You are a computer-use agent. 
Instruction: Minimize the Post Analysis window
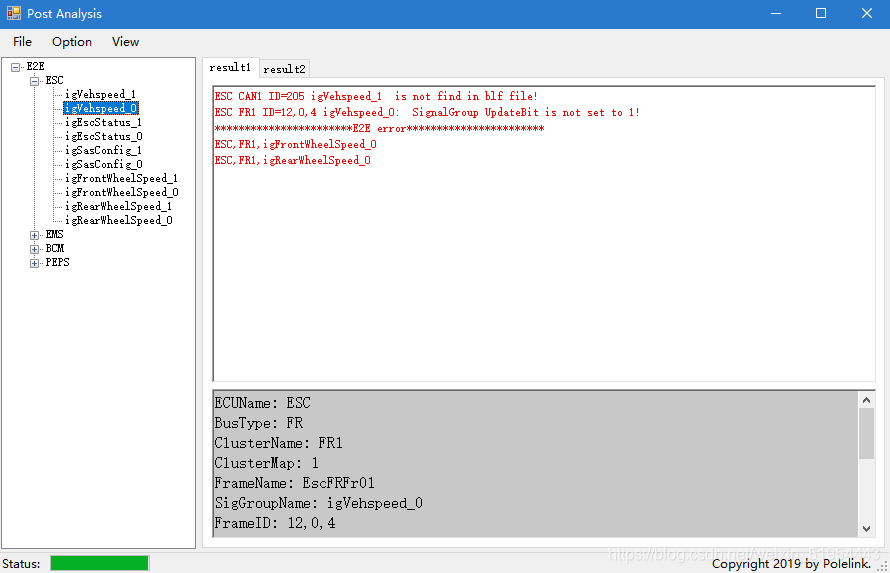pyautogui.click(x=776, y=14)
